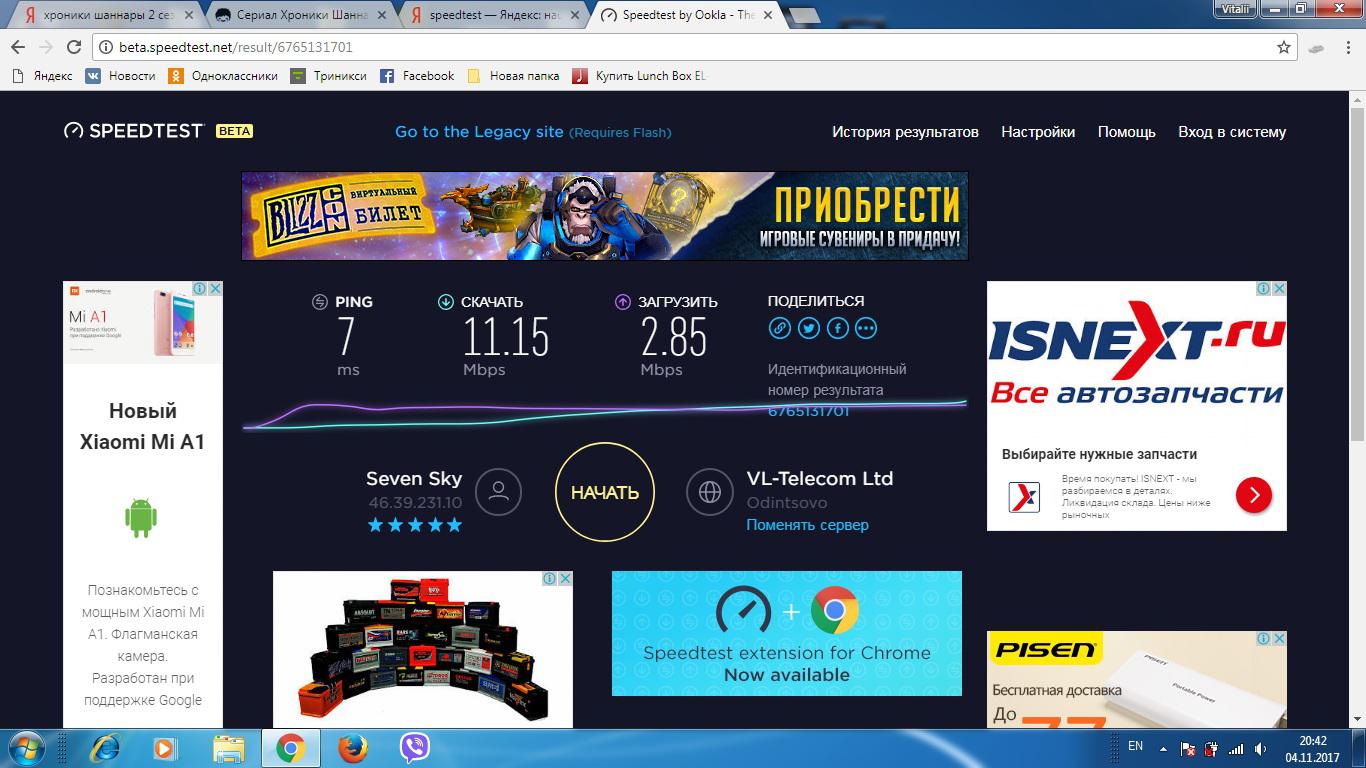Click Поменять сервер link
The image size is (1366, 768).
pyautogui.click(x=807, y=525)
